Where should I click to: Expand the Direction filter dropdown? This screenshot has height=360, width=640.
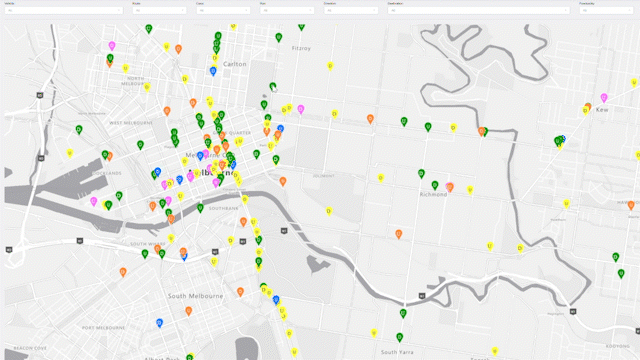351,10
